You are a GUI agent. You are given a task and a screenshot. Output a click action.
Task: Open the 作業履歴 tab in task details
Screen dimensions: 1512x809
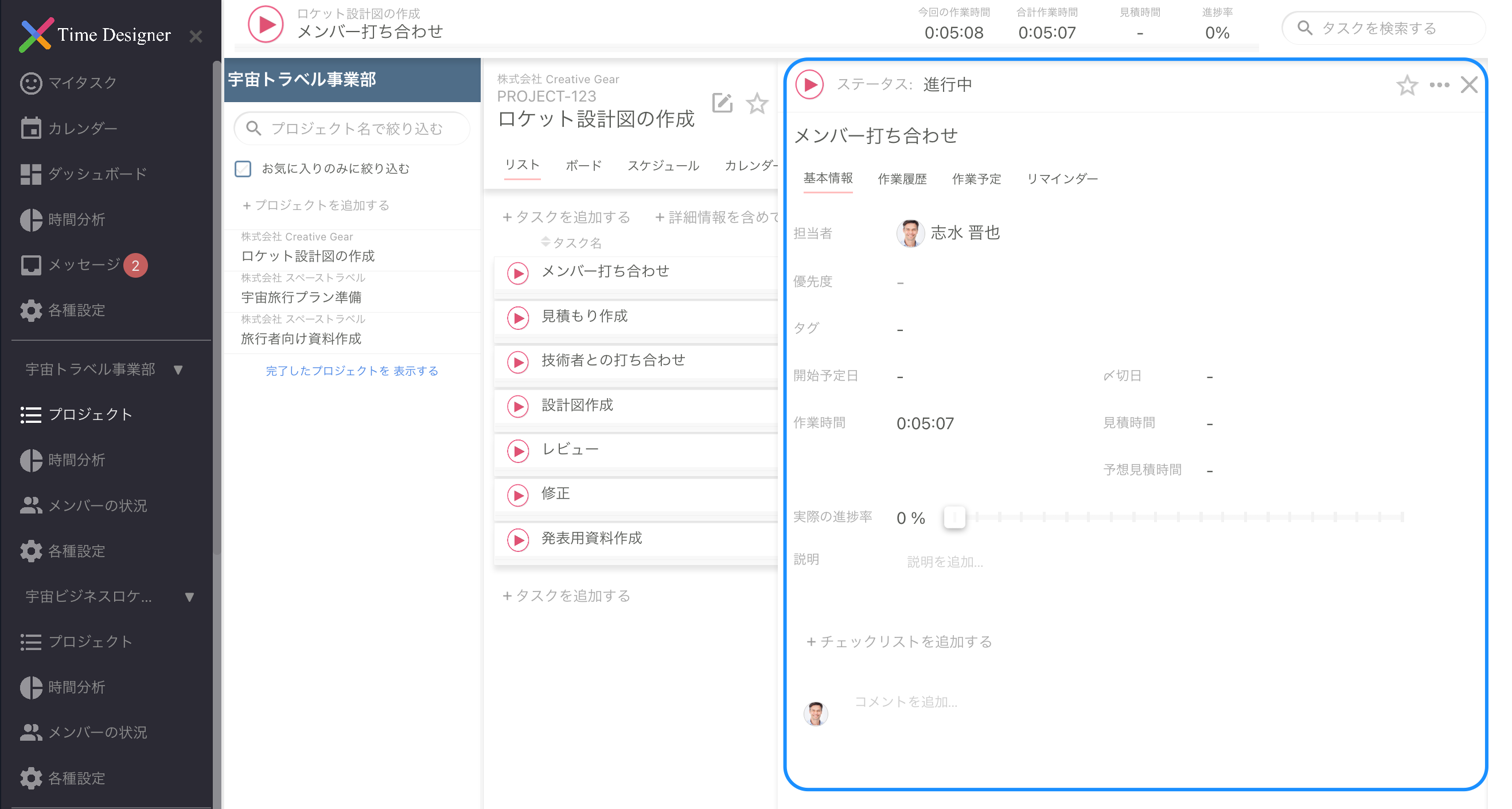click(902, 179)
